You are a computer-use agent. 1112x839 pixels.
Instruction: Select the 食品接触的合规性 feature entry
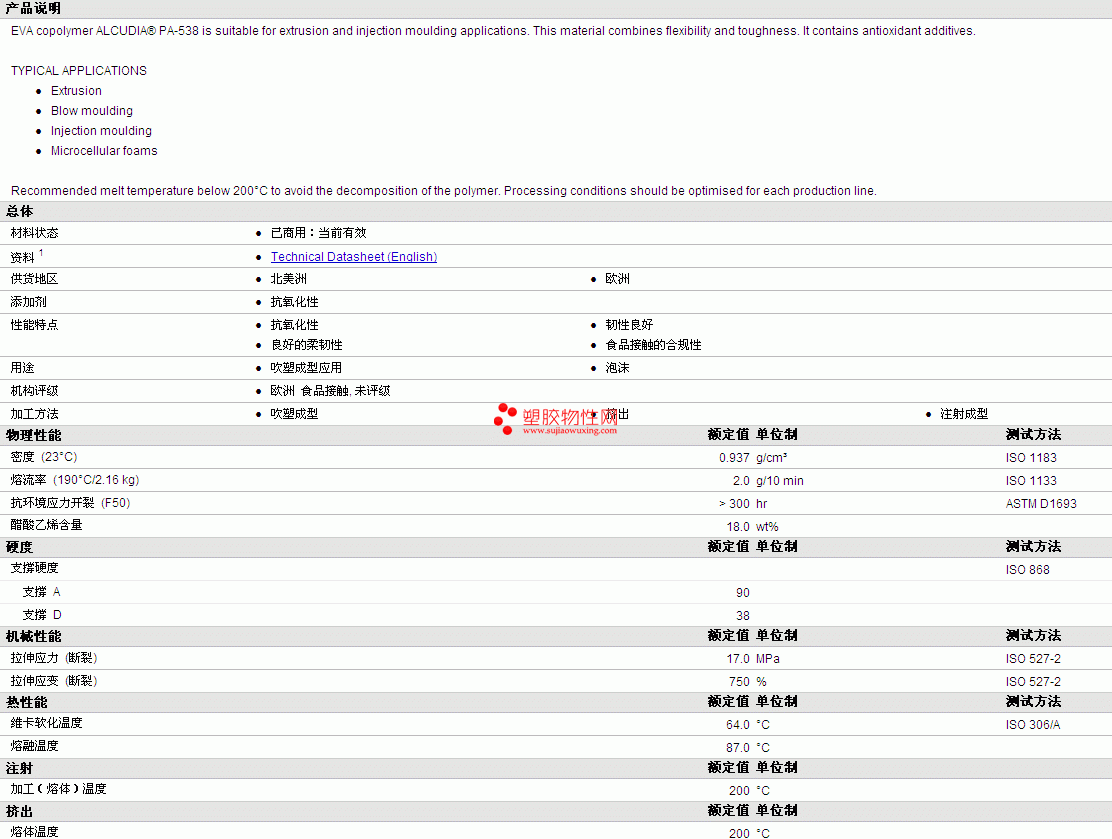coord(653,345)
